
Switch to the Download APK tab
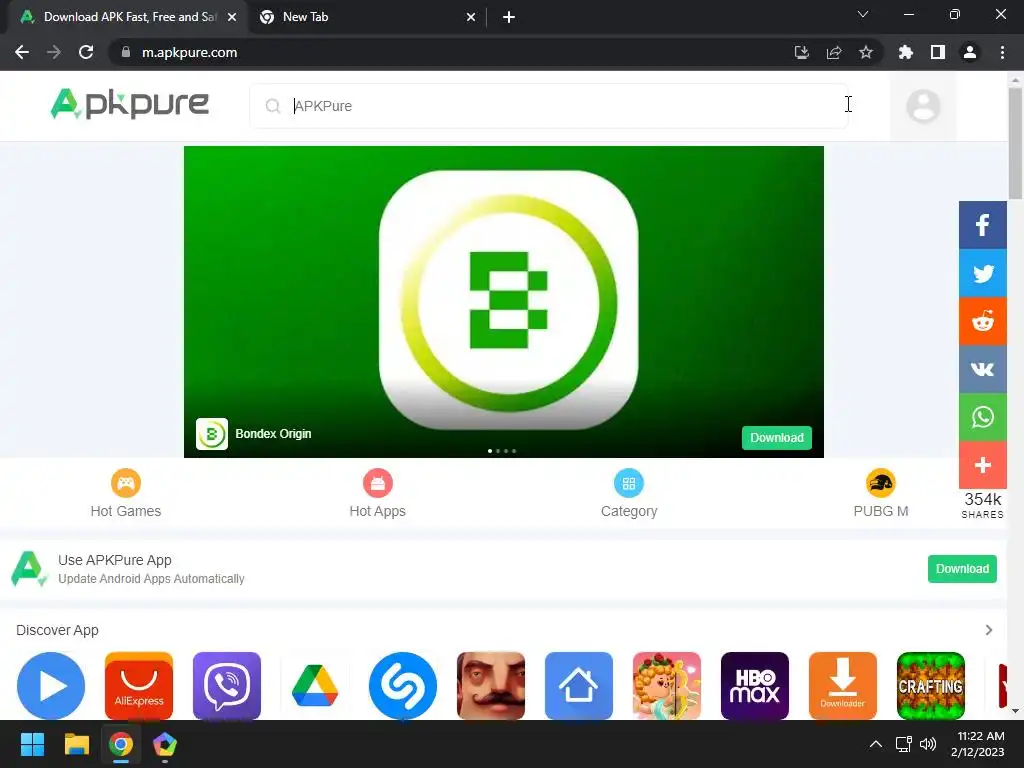click(x=128, y=17)
